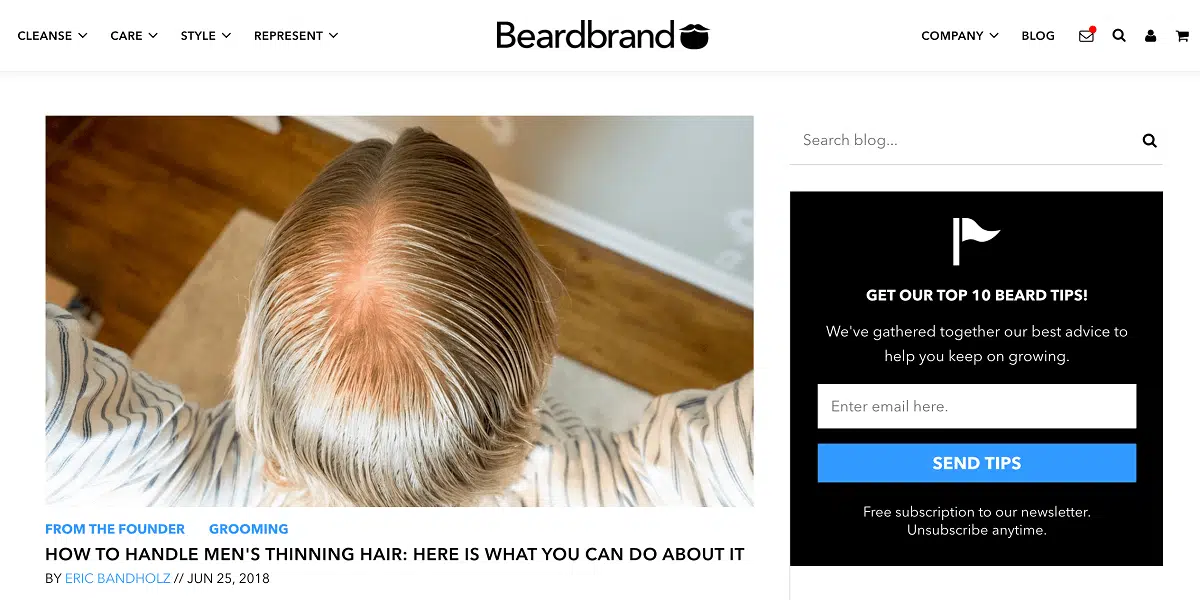Expand the Care dropdown menu

(x=134, y=35)
